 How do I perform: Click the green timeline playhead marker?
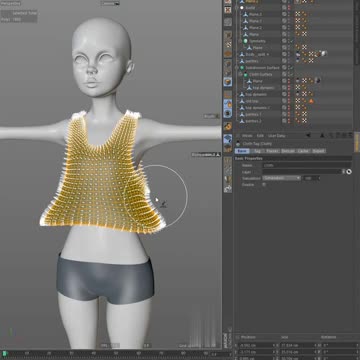point(5,353)
